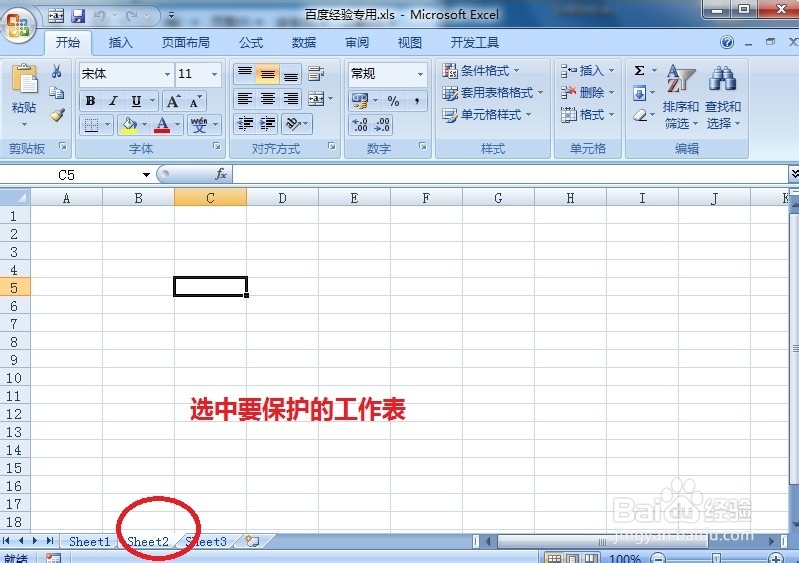The height and width of the screenshot is (563, 799).
Task: Toggle Bold formatting
Action: coord(91,101)
